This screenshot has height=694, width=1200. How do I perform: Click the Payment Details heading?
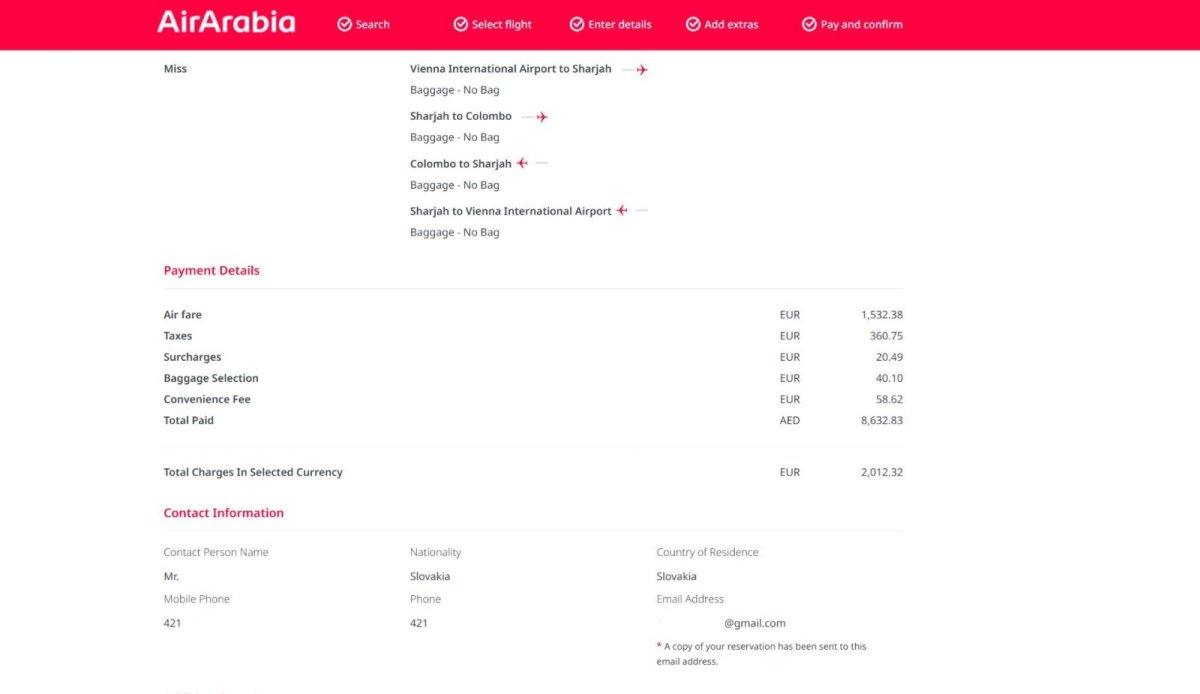click(x=211, y=270)
